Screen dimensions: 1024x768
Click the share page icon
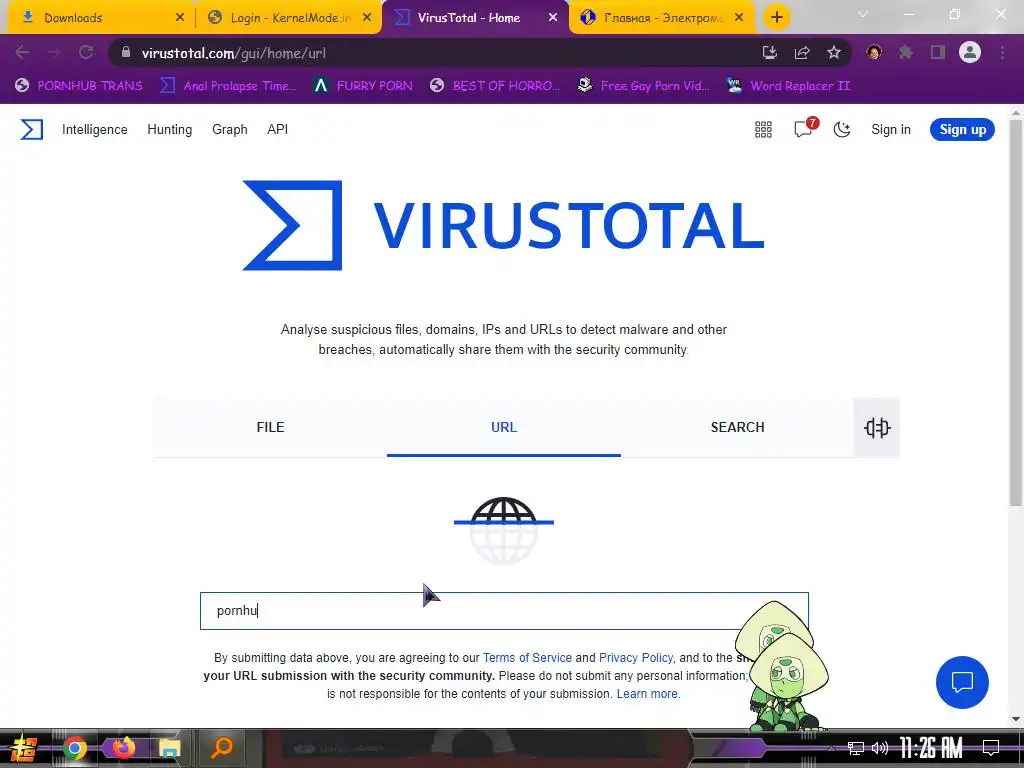pyautogui.click(x=802, y=53)
